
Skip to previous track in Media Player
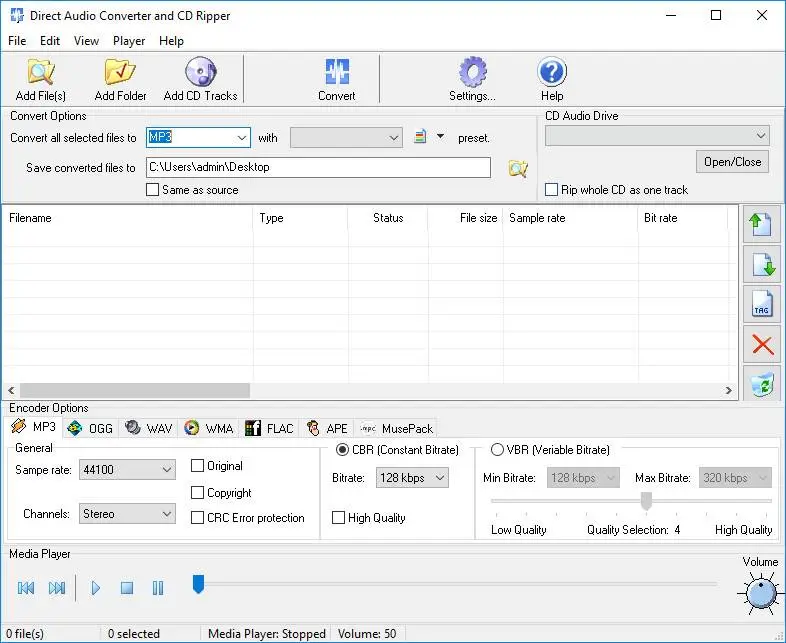point(26,587)
